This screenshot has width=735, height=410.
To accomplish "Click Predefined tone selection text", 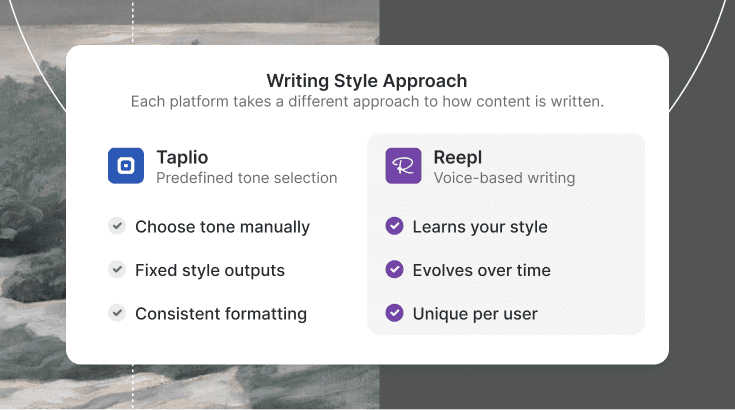I will click(247, 178).
